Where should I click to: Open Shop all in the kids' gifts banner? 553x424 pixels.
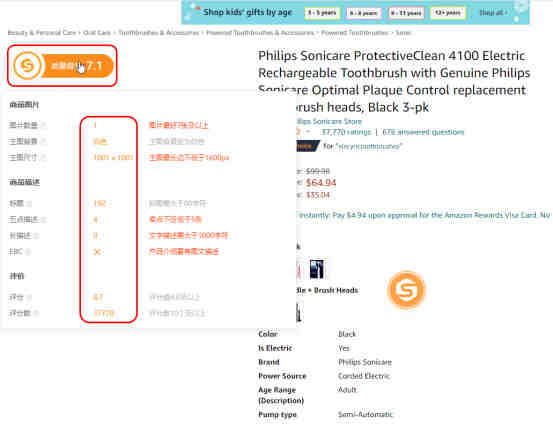point(493,13)
